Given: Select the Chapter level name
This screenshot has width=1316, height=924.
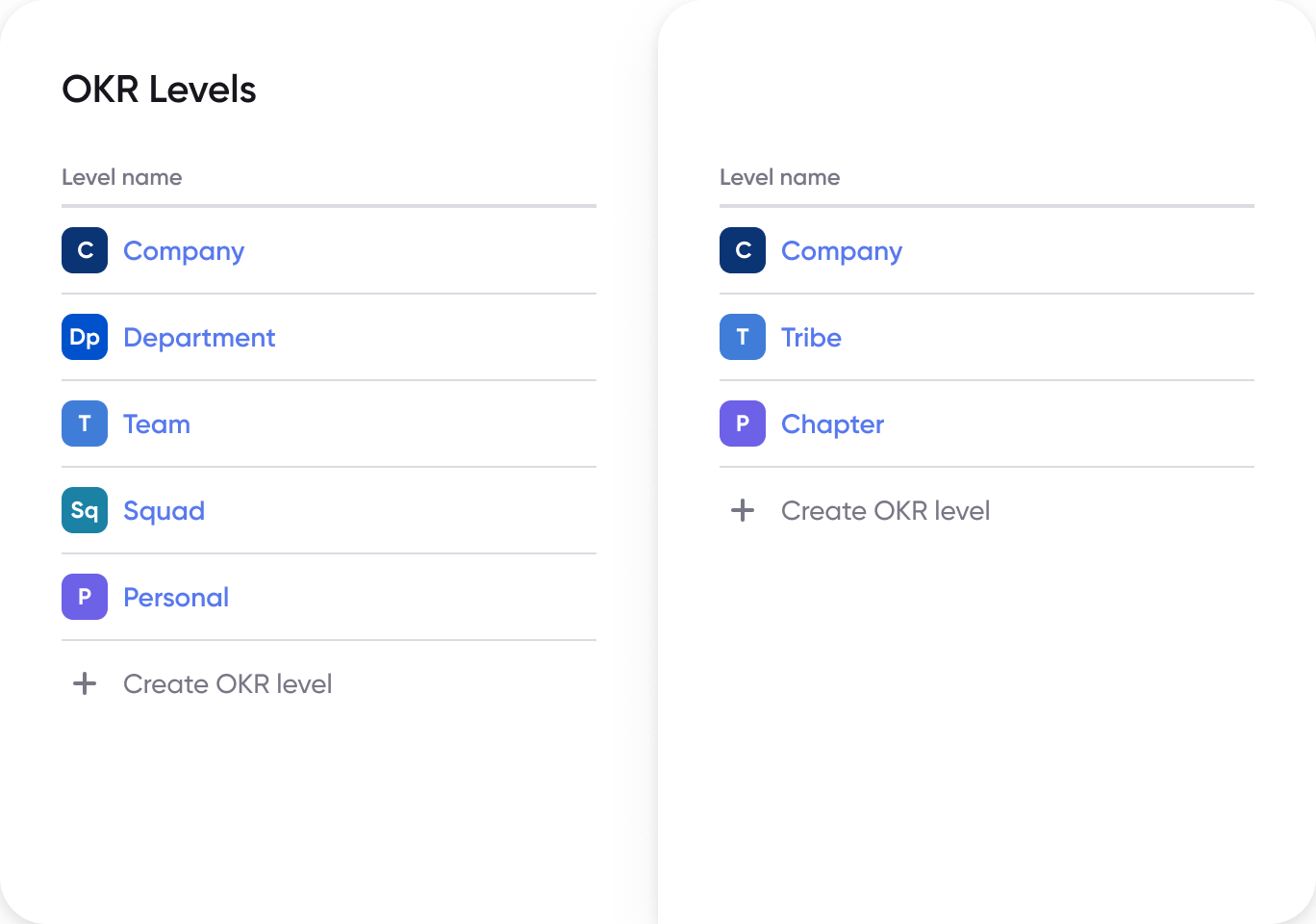Looking at the screenshot, I should (x=832, y=423).
